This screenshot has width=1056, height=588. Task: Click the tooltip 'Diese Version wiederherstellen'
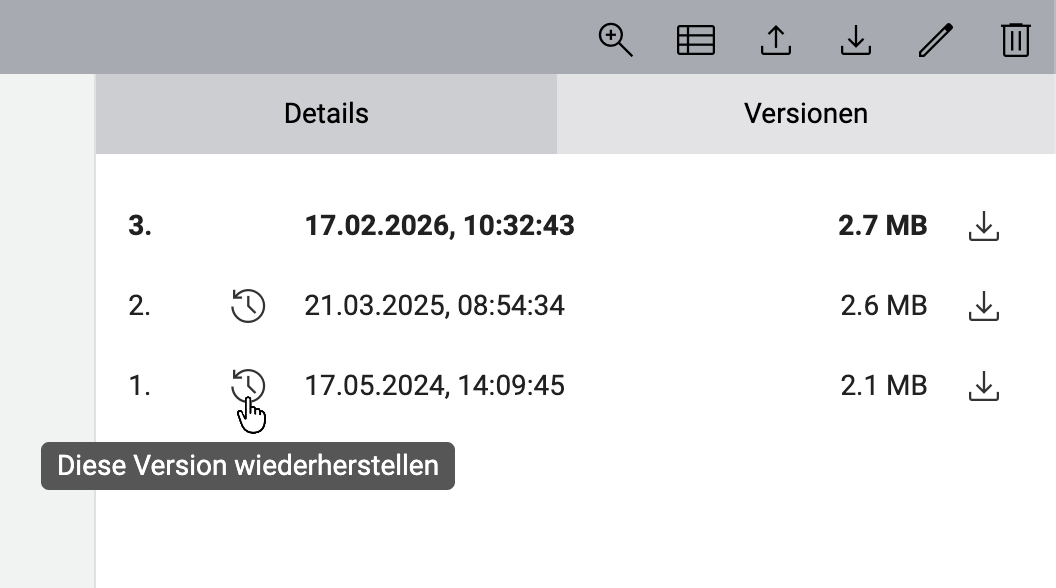[x=247, y=465]
